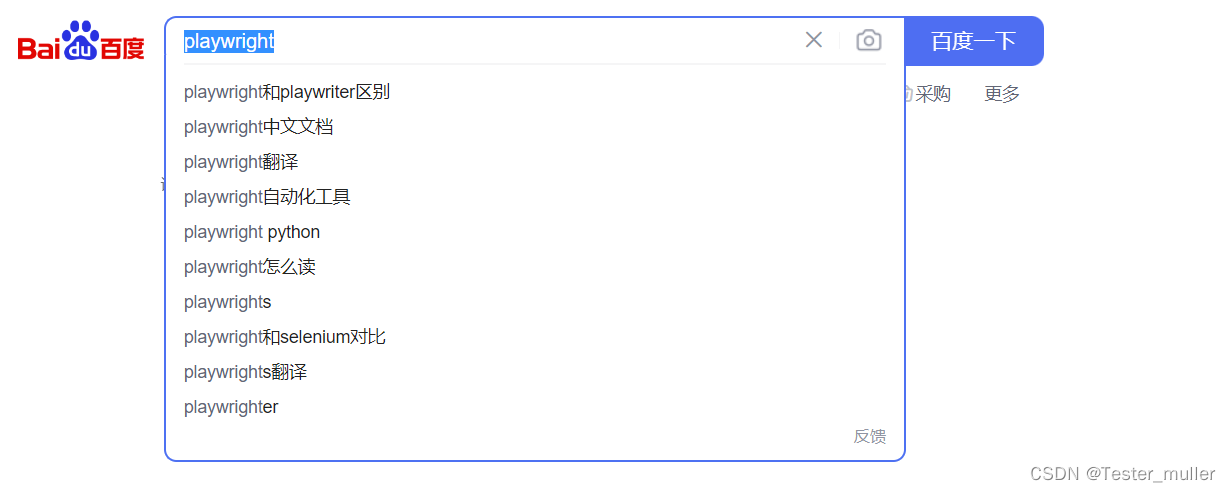Select suggestion playwright和playwriter区别
This screenshot has height=492, width=1231.
[287, 92]
